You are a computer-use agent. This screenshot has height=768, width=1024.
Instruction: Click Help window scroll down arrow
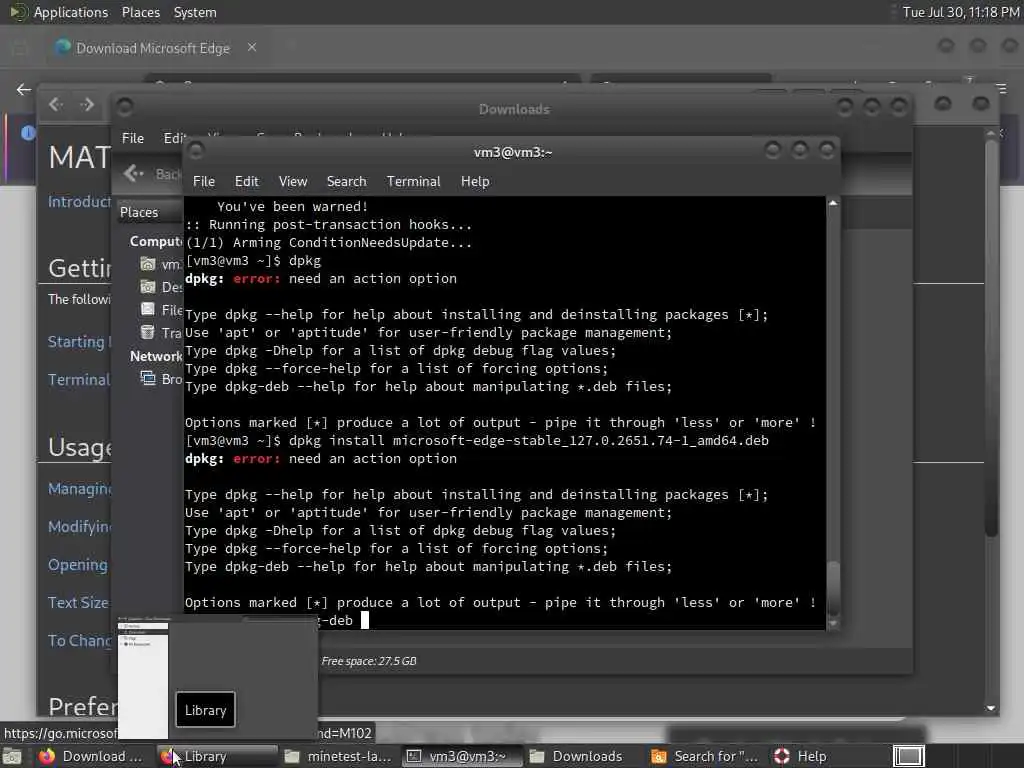[991, 708]
